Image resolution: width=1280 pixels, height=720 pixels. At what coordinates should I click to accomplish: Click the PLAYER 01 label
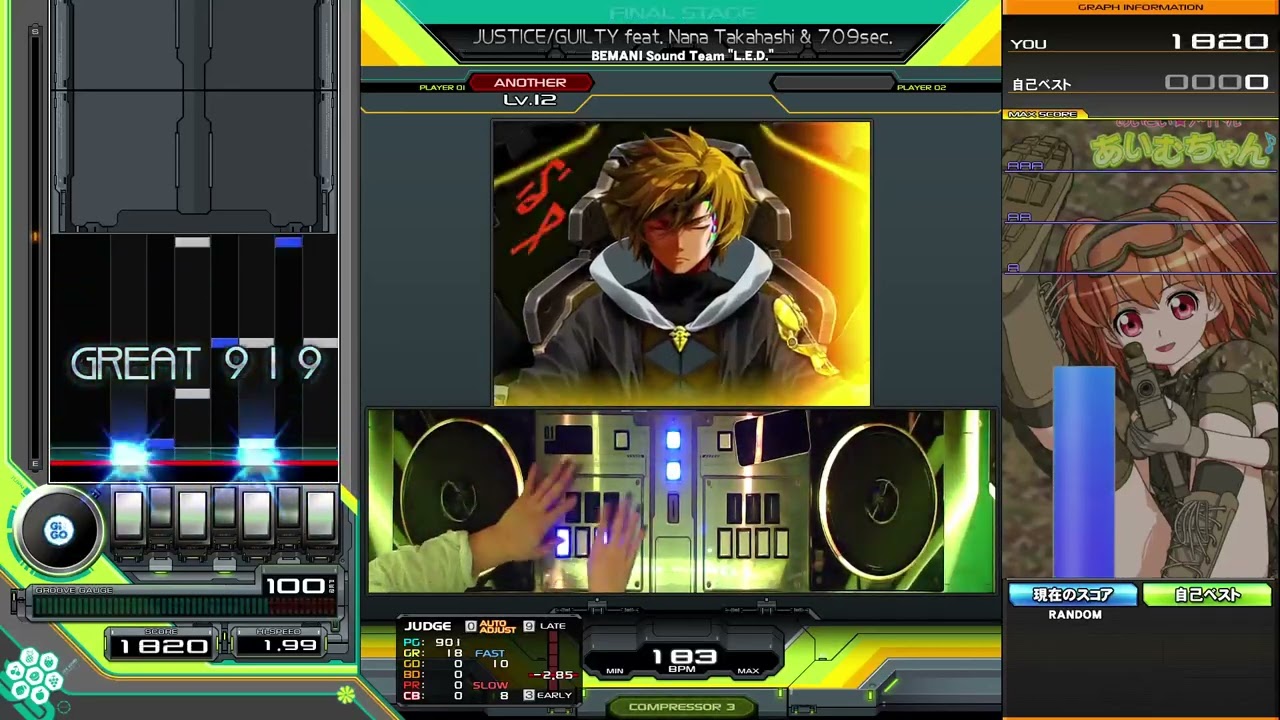(x=442, y=88)
